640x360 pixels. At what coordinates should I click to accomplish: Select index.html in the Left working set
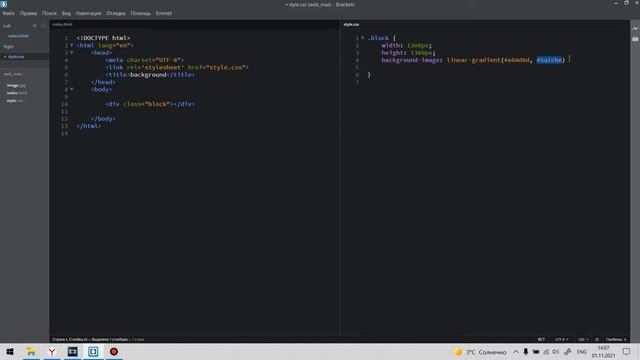tap(18, 36)
